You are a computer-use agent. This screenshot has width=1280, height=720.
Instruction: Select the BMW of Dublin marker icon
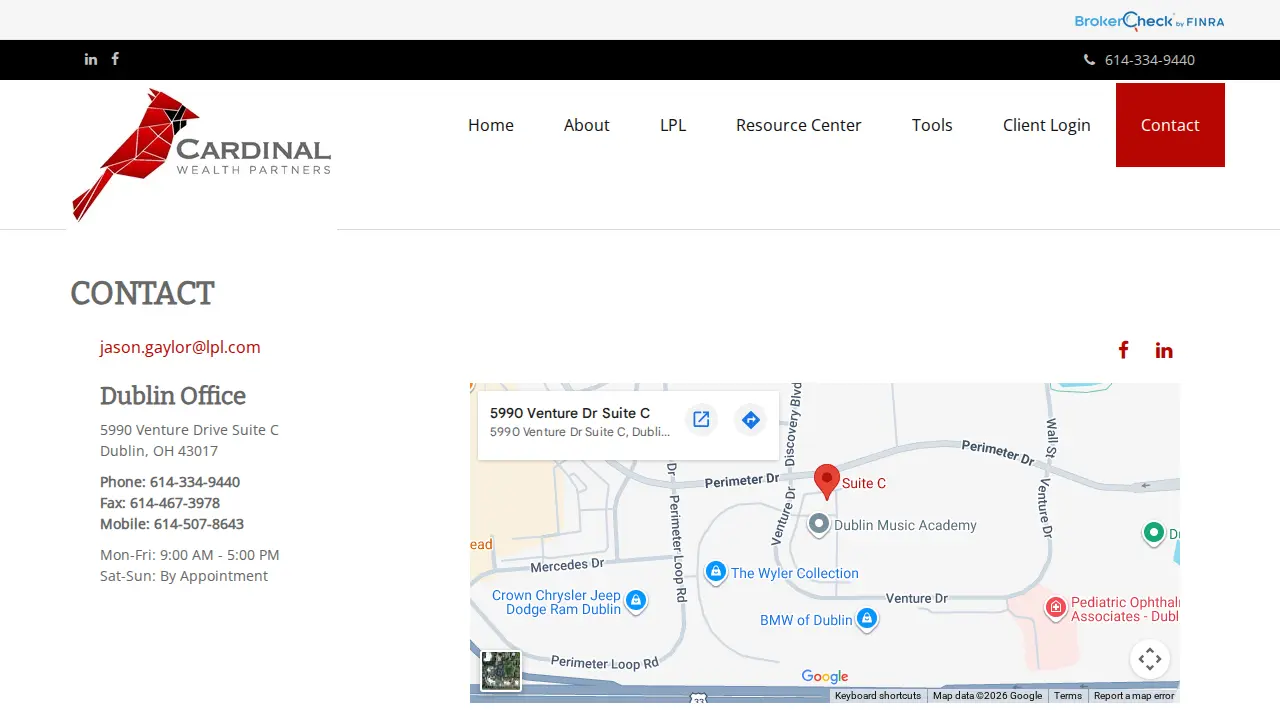867,619
